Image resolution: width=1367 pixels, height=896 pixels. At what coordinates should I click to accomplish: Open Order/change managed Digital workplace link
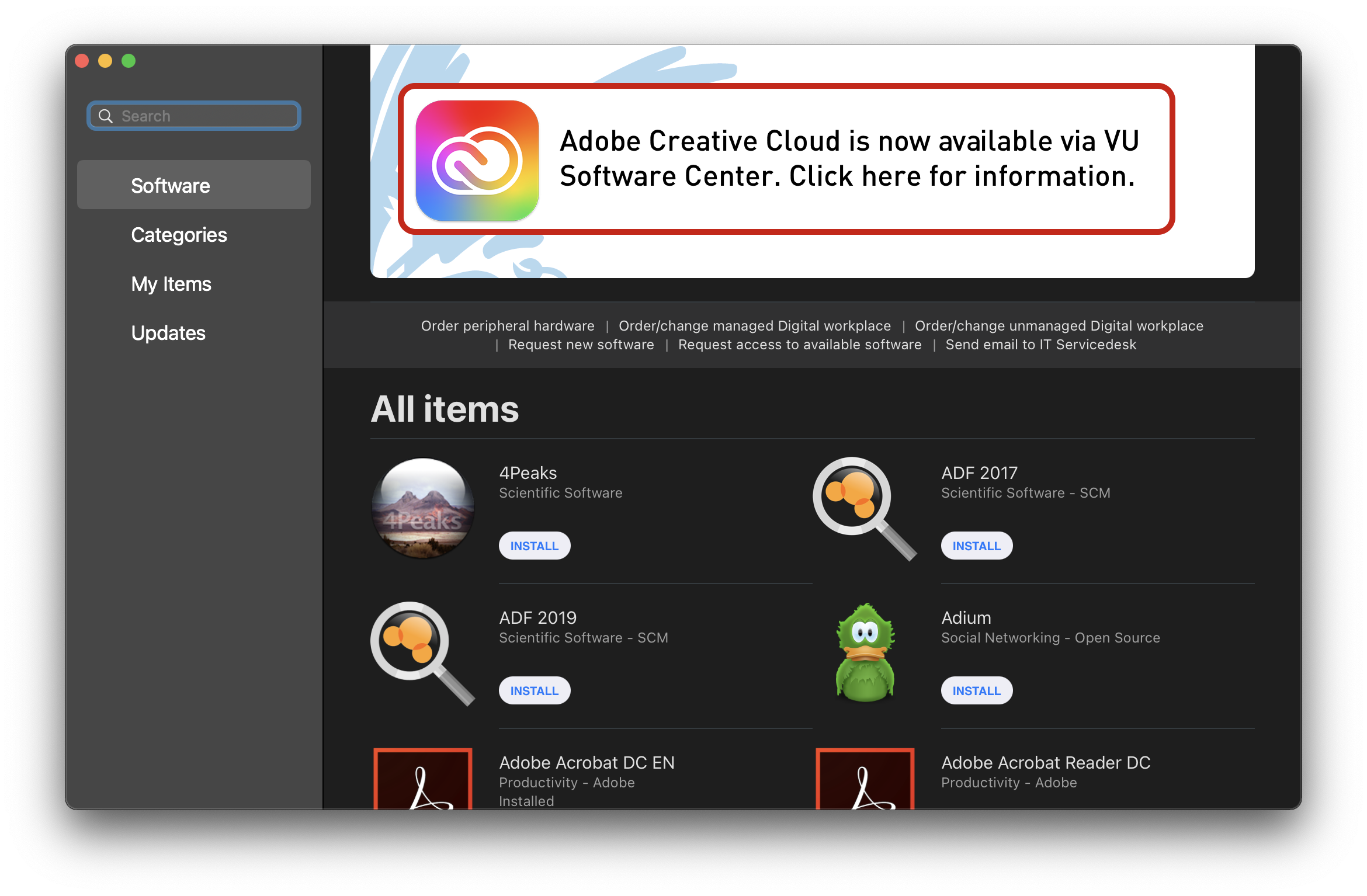click(755, 325)
